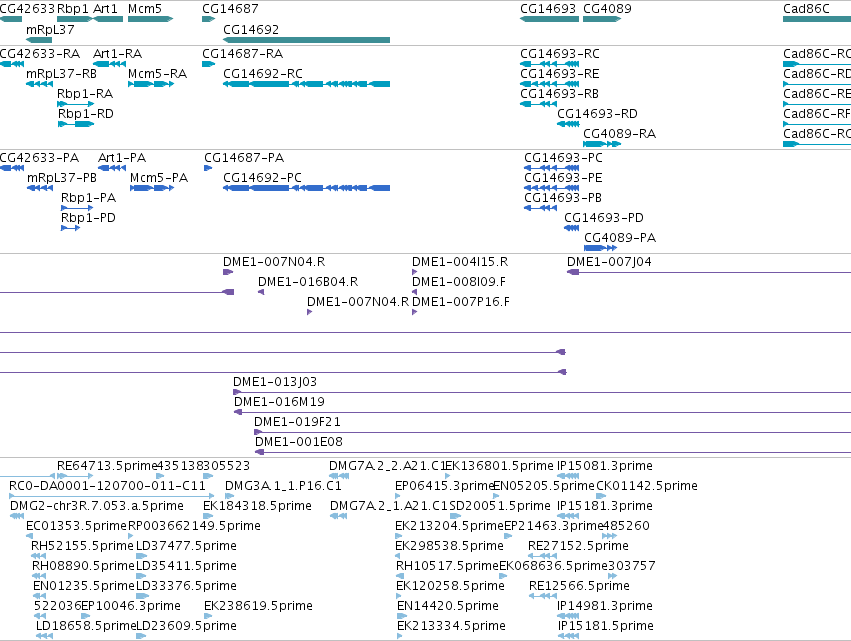Select the Rbp1 gene label
851x641 pixels.
pyautogui.click(x=73, y=9)
